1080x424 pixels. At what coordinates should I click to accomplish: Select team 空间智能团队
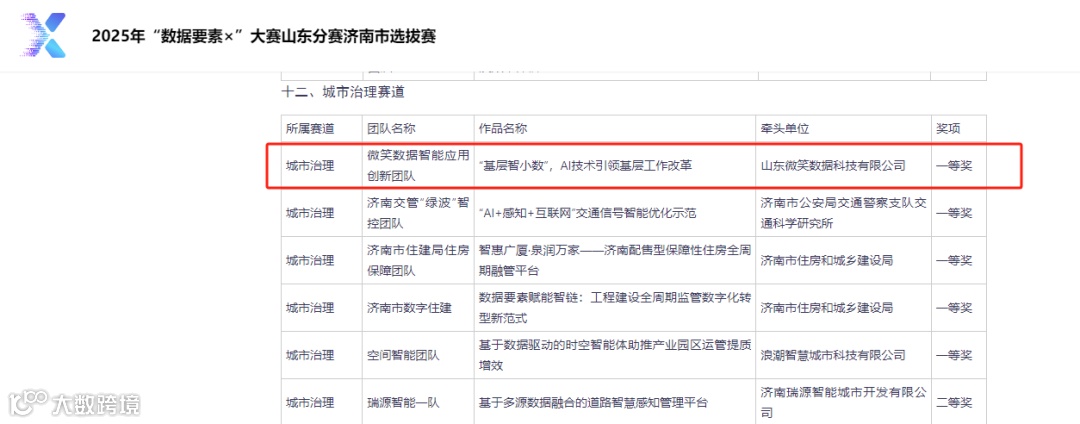point(403,356)
